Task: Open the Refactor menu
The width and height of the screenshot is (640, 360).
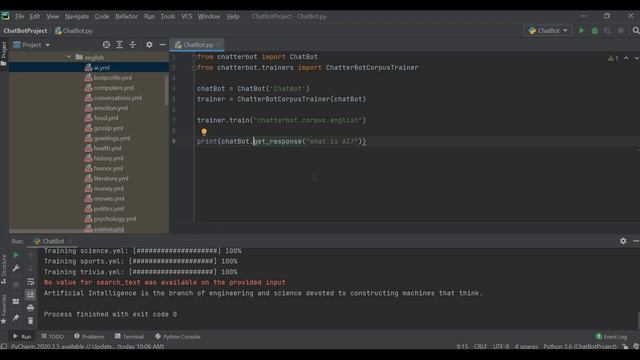Action: pyautogui.click(x=126, y=16)
